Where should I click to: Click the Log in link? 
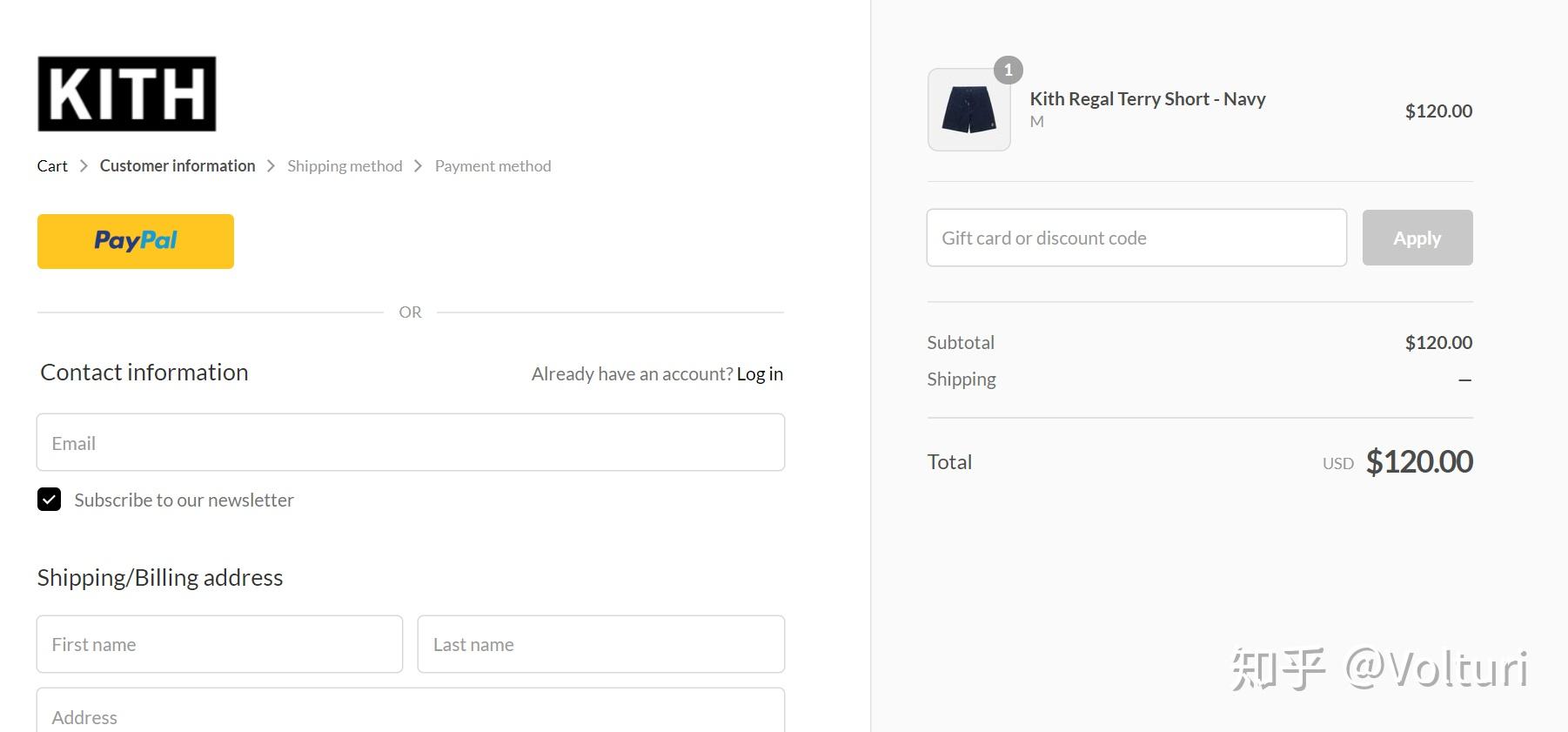(x=760, y=374)
